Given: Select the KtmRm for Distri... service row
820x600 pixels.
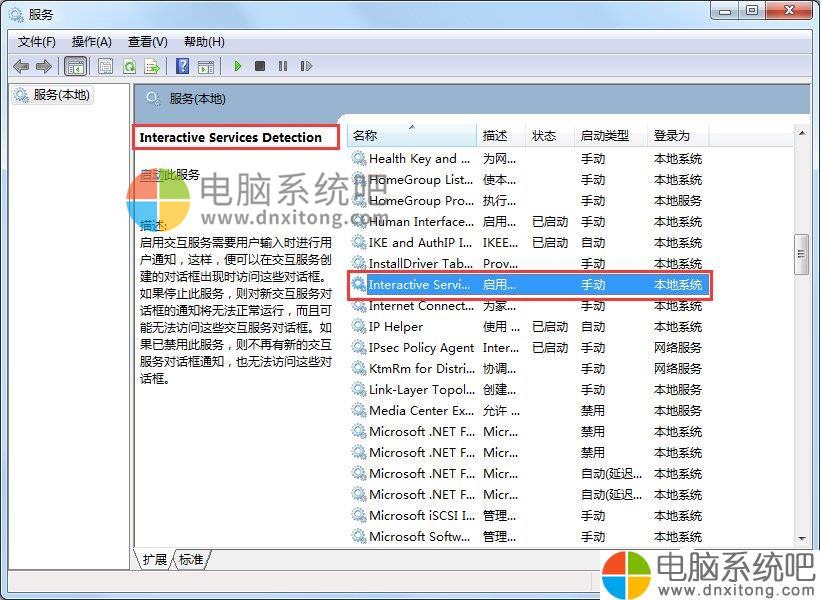Looking at the screenshot, I should [528, 368].
